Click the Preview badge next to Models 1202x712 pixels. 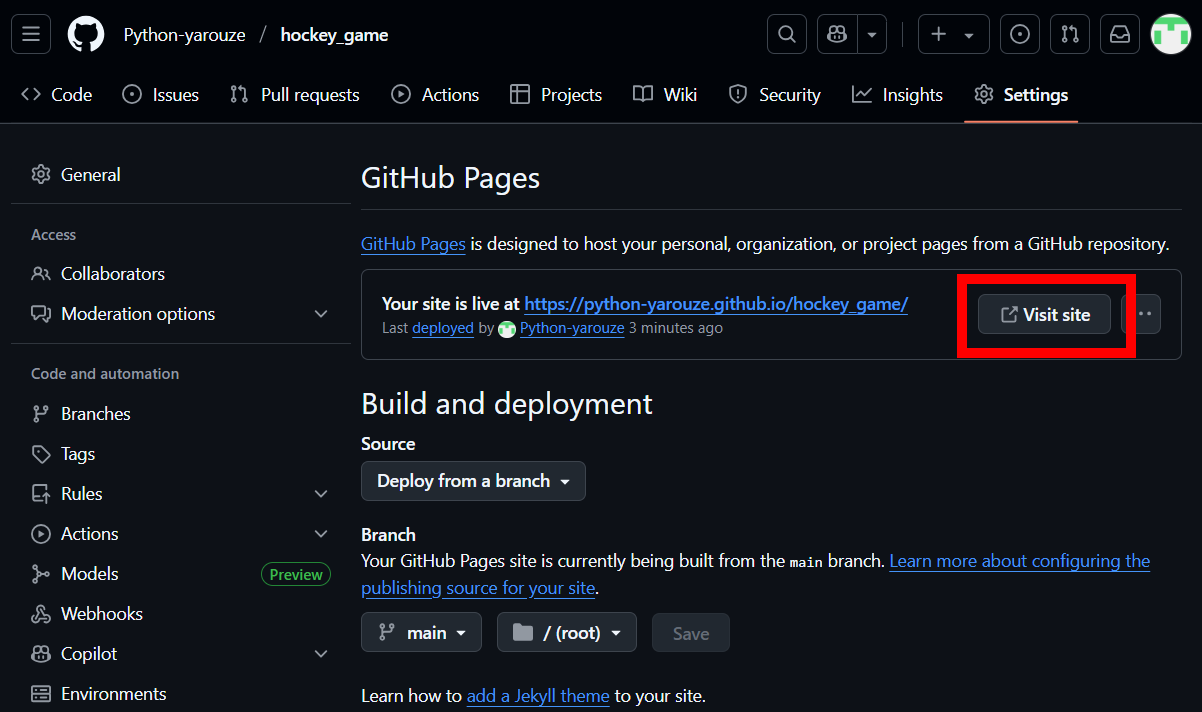pyautogui.click(x=296, y=574)
